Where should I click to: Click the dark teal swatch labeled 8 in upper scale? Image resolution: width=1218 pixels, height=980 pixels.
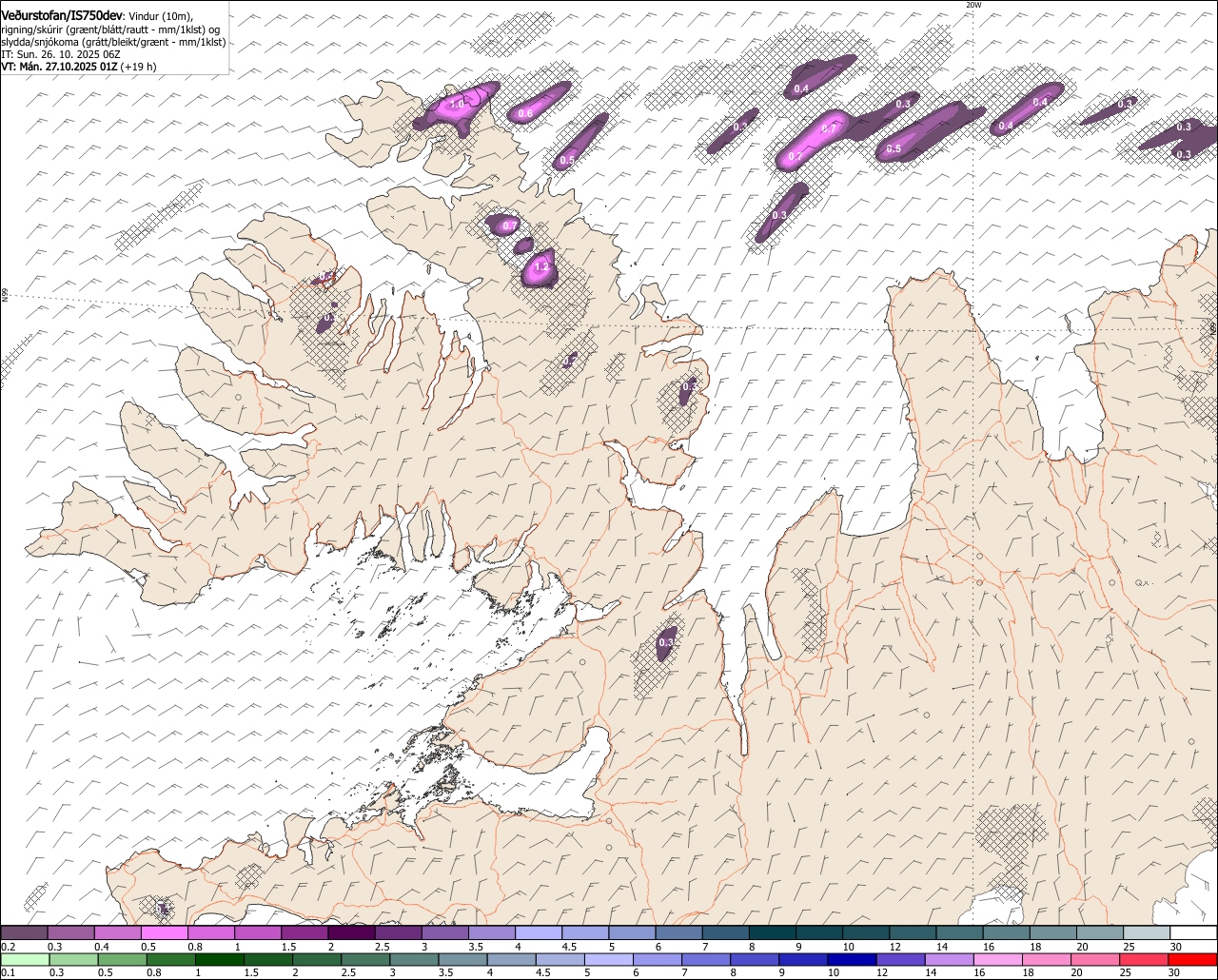click(773, 932)
